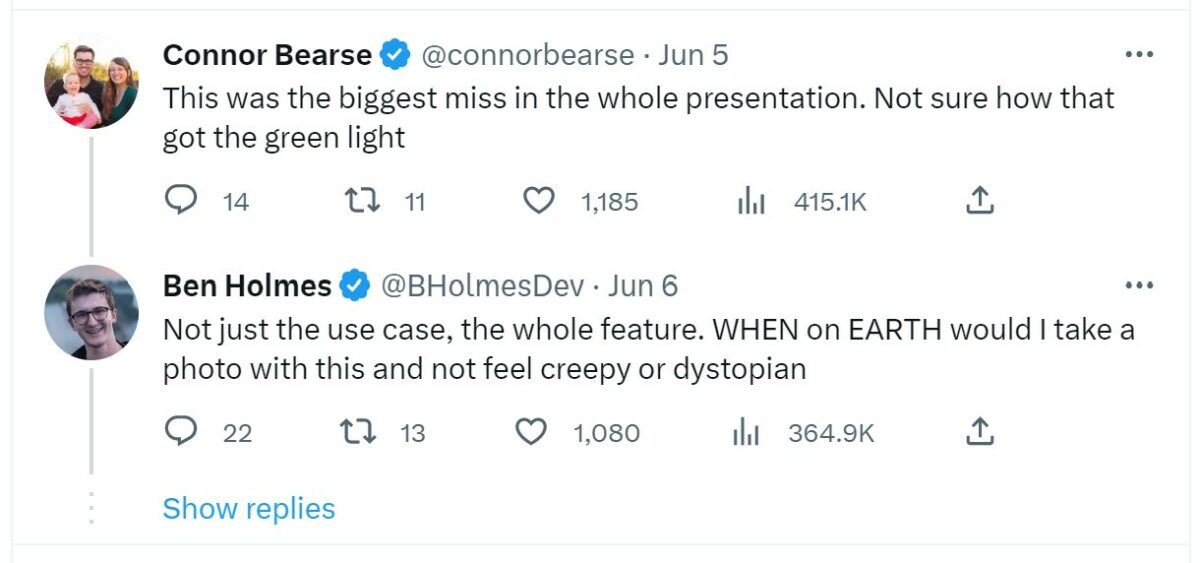Open more options on Ben Holmes's tweet
Screen dimensions: 1200x563
1139,286
